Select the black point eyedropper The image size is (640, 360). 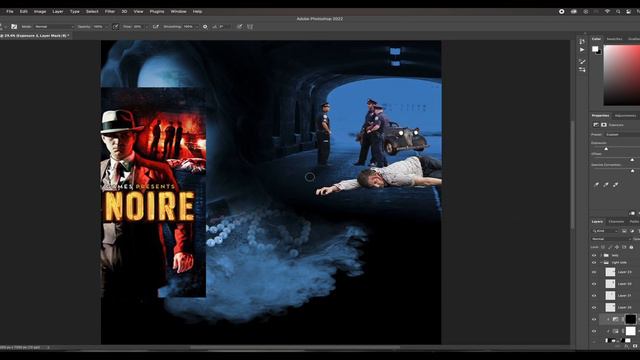tap(596, 184)
